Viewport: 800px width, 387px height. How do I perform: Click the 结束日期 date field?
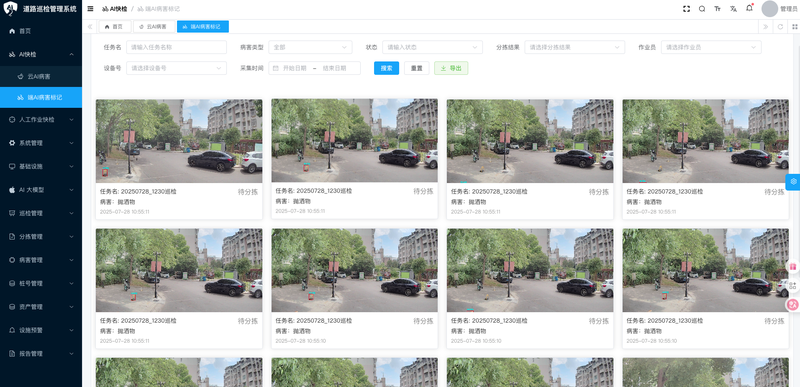click(334, 68)
